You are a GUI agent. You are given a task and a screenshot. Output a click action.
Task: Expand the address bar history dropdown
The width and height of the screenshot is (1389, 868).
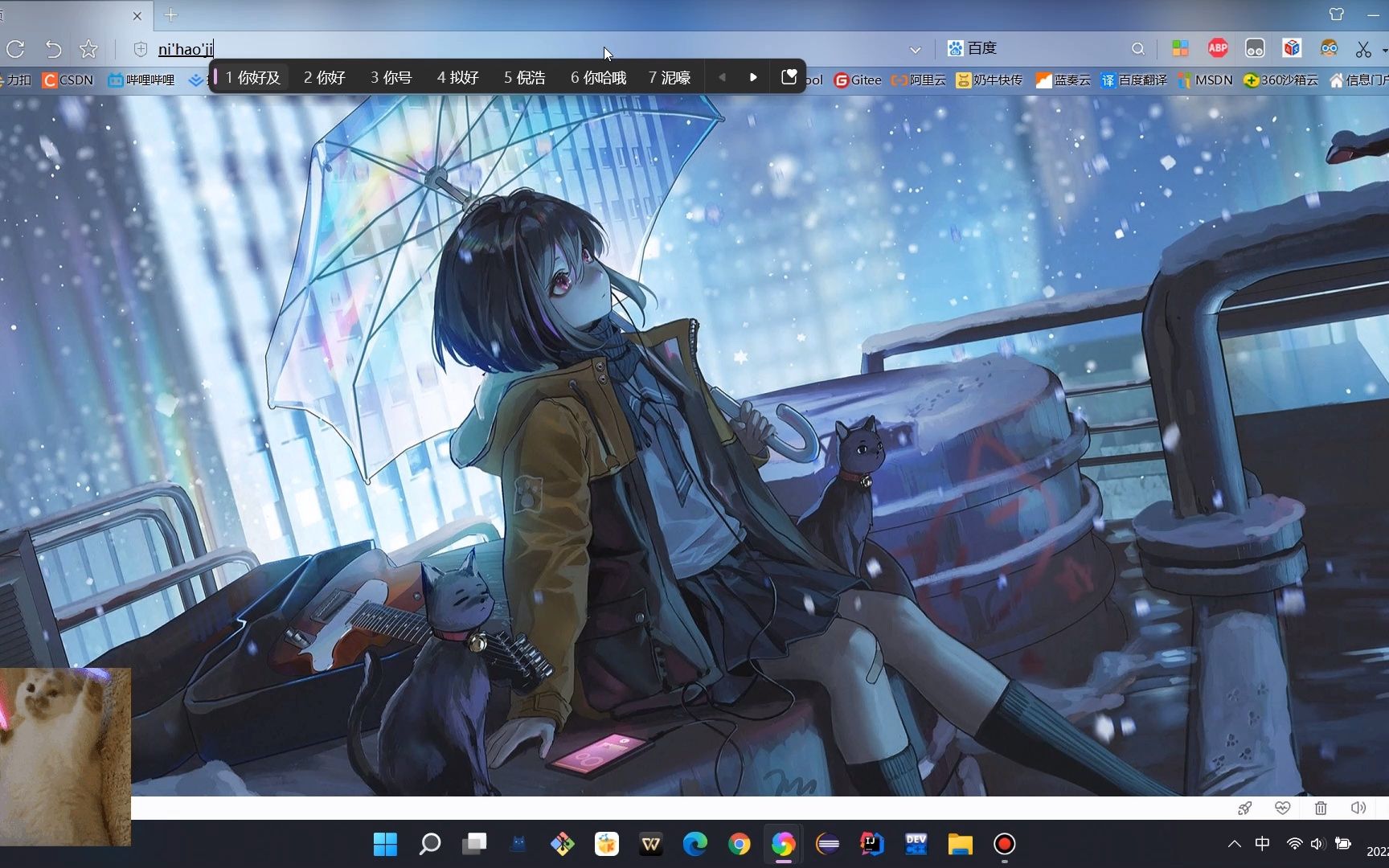click(915, 50)
